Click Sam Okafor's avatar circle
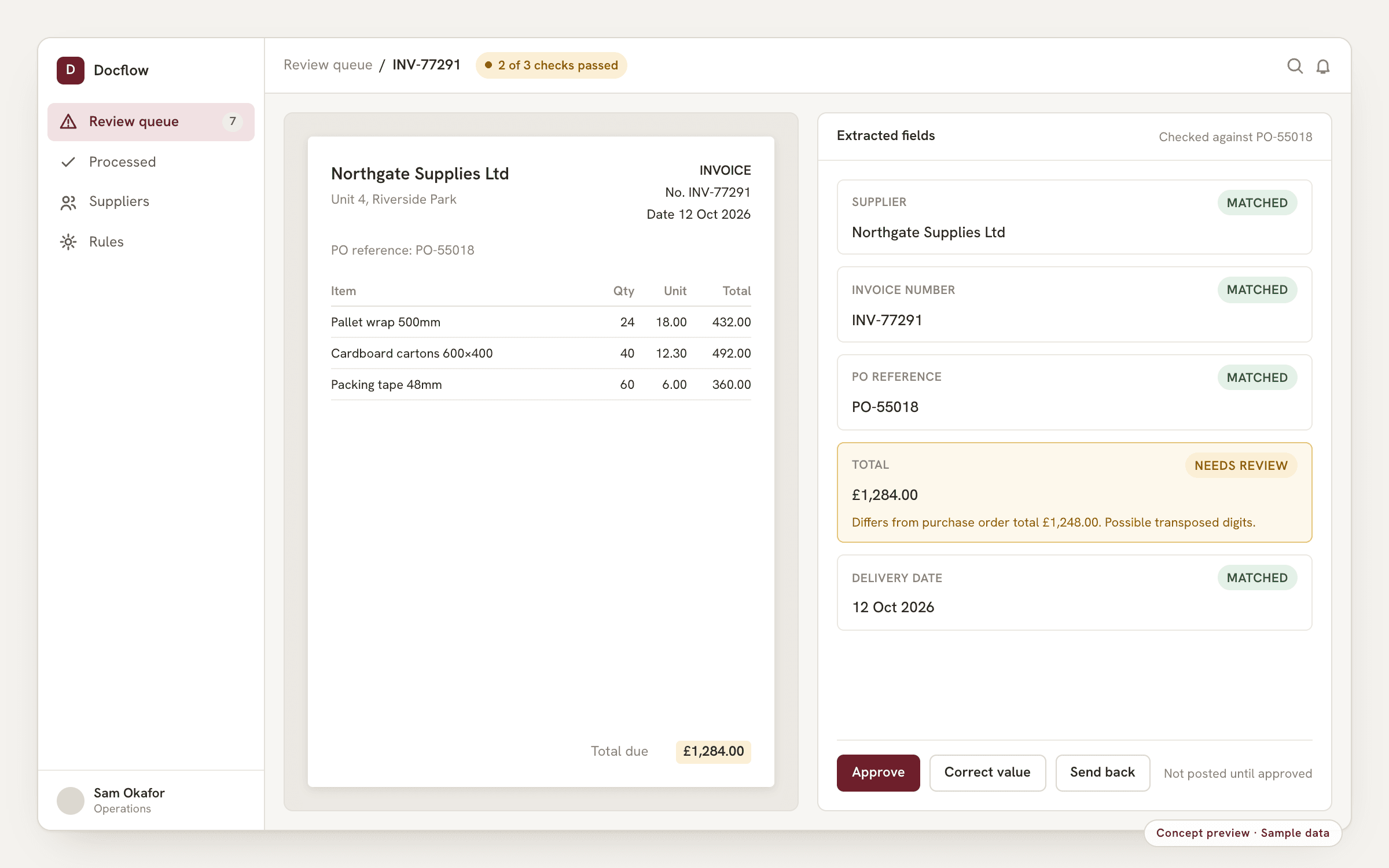 click(x=71, y=800)
